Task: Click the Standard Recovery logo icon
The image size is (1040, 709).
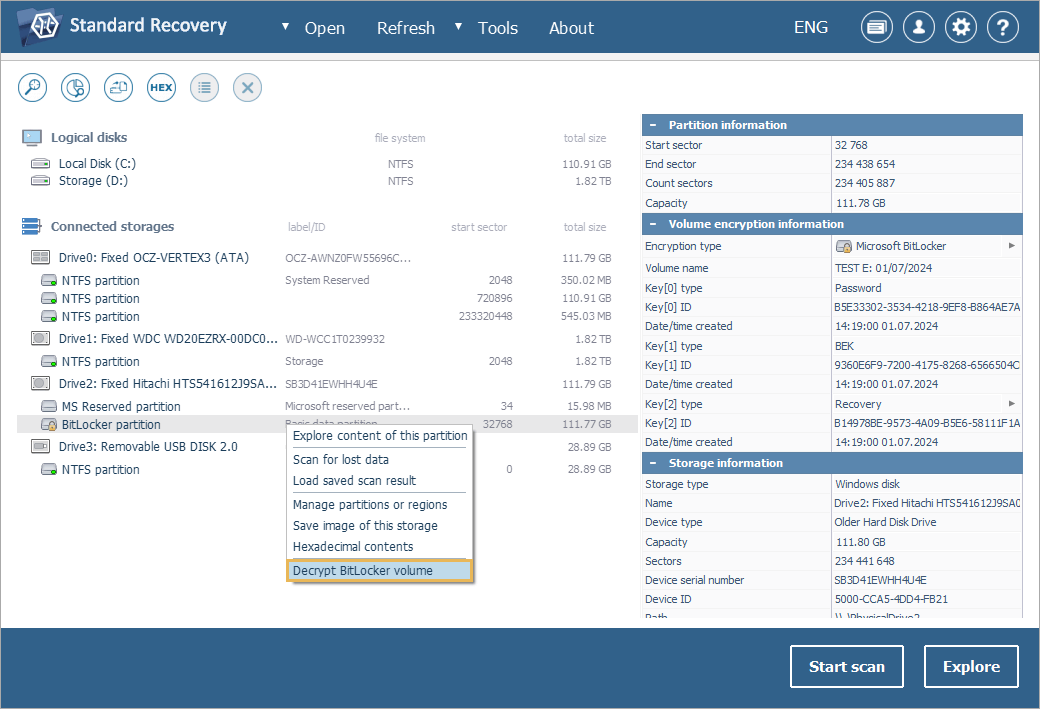Action: 39,27
